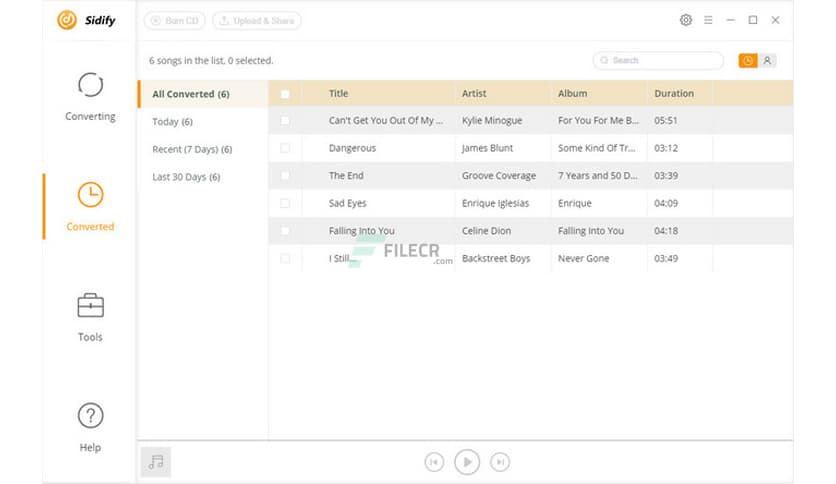
Task: Click duration 05:51
Action: (x=666, y=120)
